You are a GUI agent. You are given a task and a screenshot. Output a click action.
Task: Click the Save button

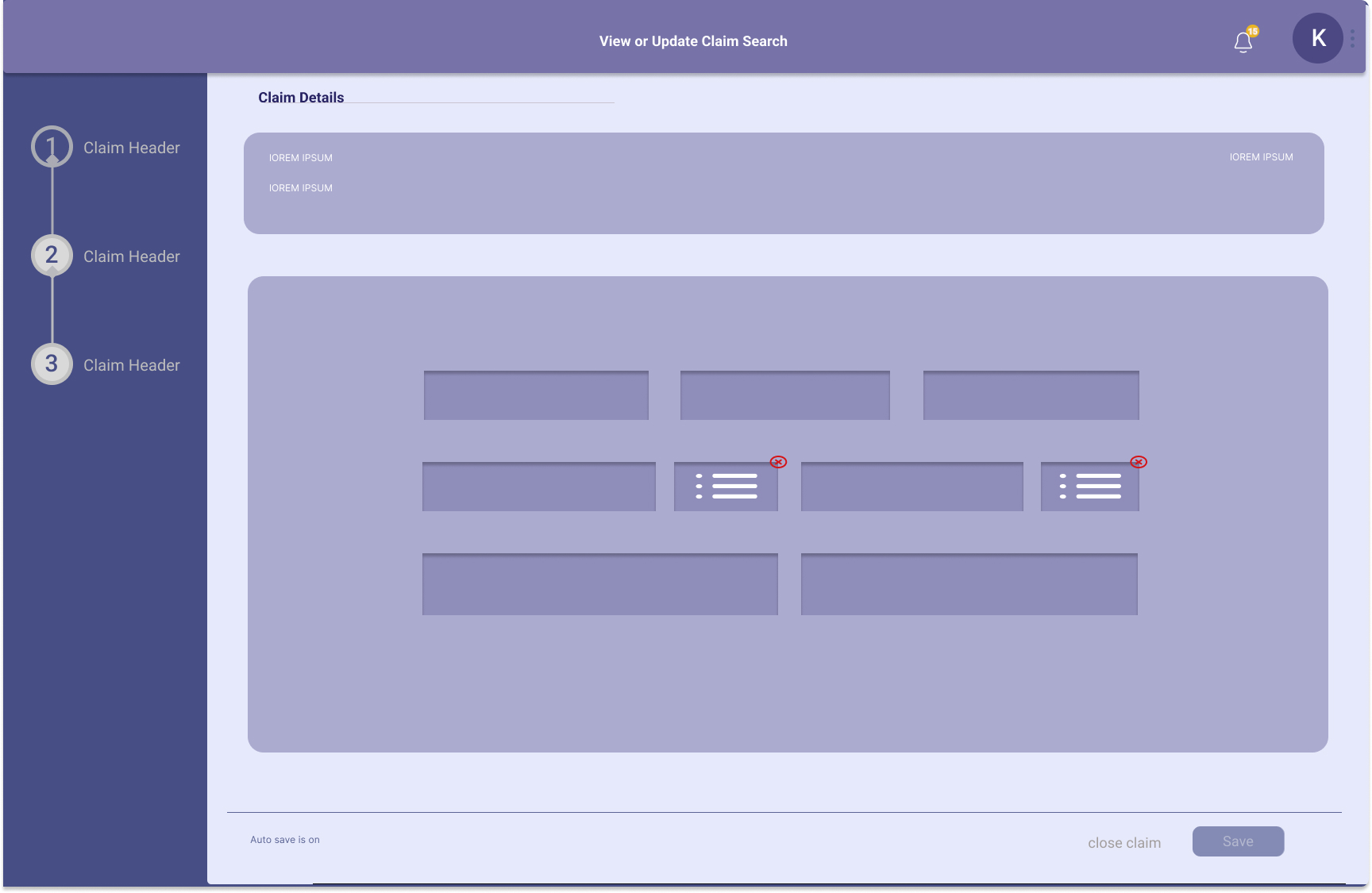point(1238,841)
